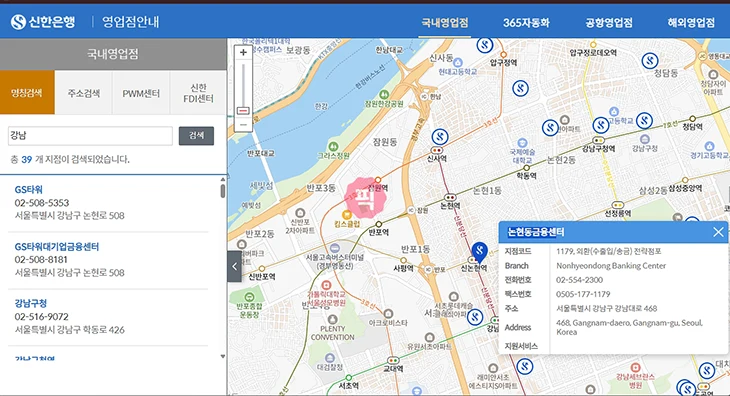The image size is (730, 396).
Task: Click phone number 02-508-5353
Action: (42, 203)
